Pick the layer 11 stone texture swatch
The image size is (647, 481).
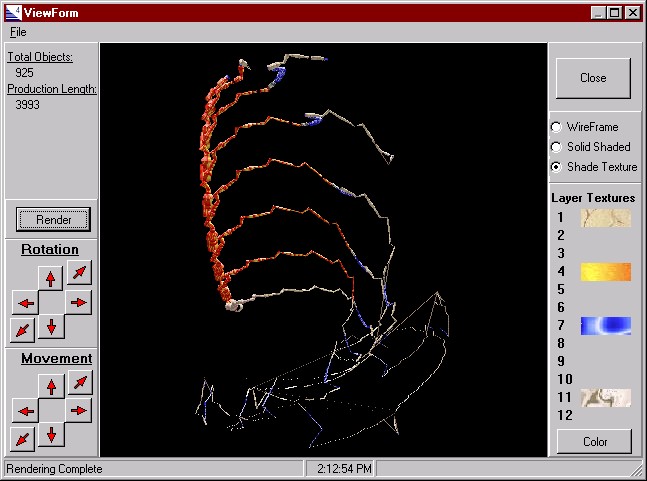(606, 398)
